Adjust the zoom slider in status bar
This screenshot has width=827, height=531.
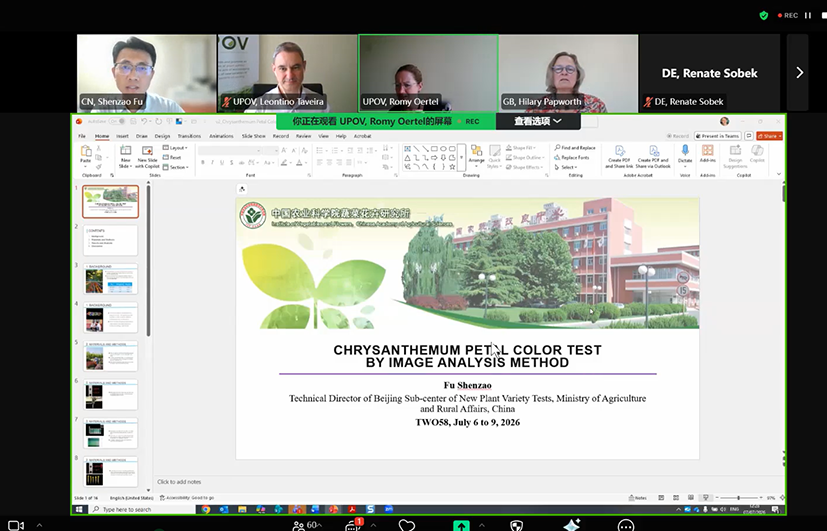click(738, 497)
